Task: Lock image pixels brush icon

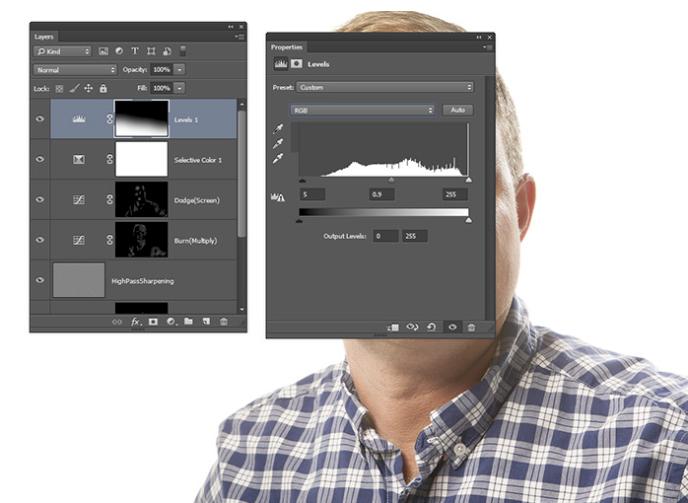Action: (x=75, y=88)
